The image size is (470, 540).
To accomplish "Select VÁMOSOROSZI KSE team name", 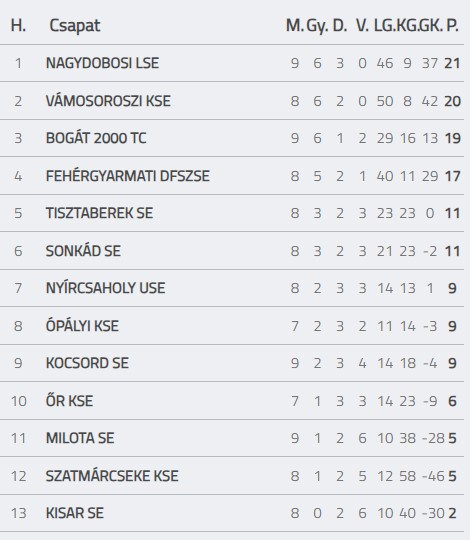I will 108,101.
